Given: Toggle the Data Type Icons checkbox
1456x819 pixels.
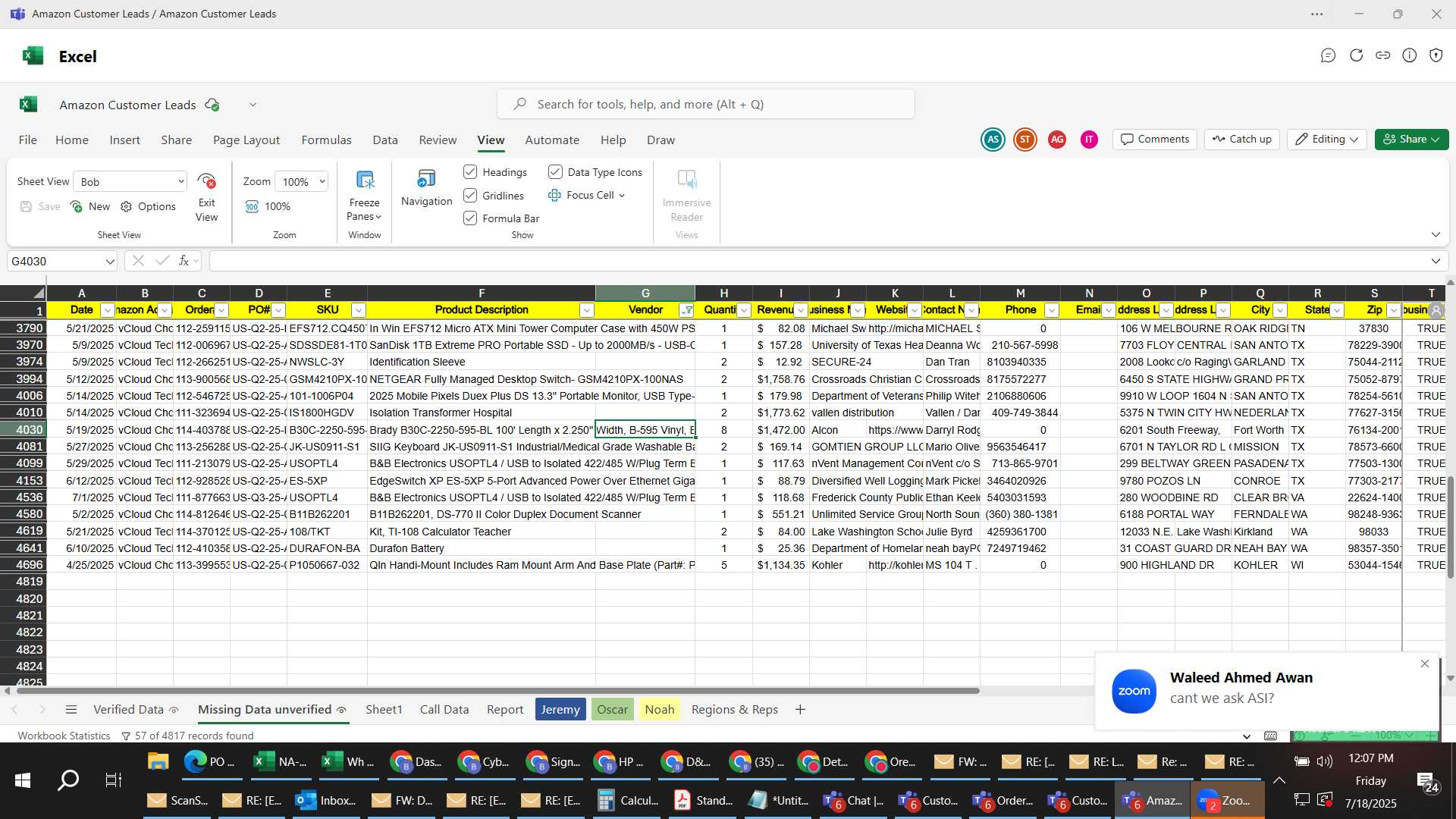Looking at the screenshot, I should 555,172.
